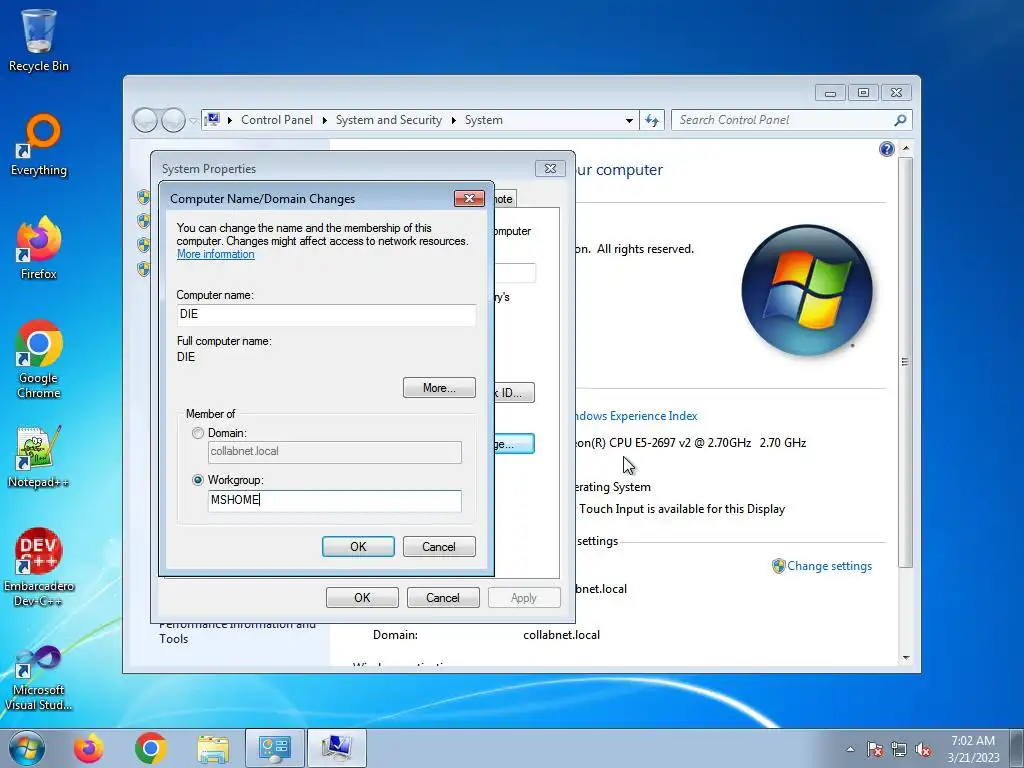Click the Workgroup field containing MSHOME
1024x768 pixels.
(x=334, y=501)
